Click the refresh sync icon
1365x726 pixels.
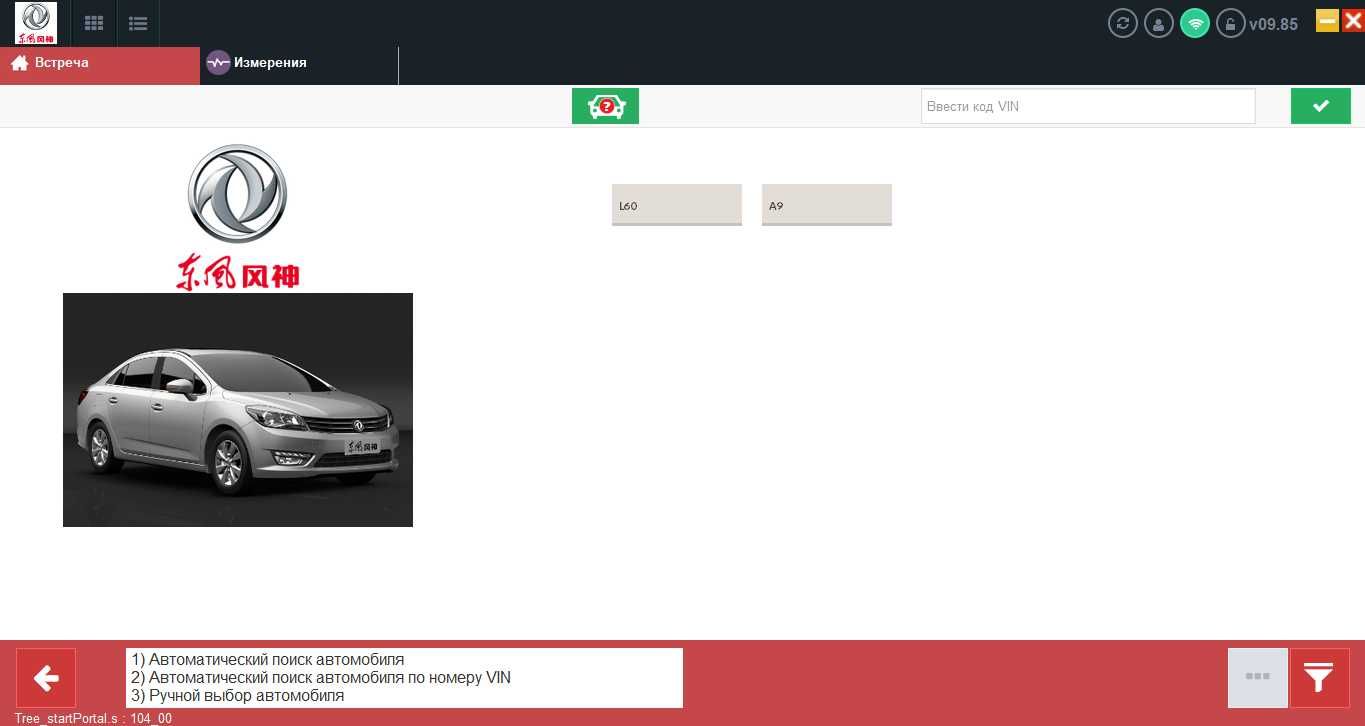click(x=1123, y=23)
